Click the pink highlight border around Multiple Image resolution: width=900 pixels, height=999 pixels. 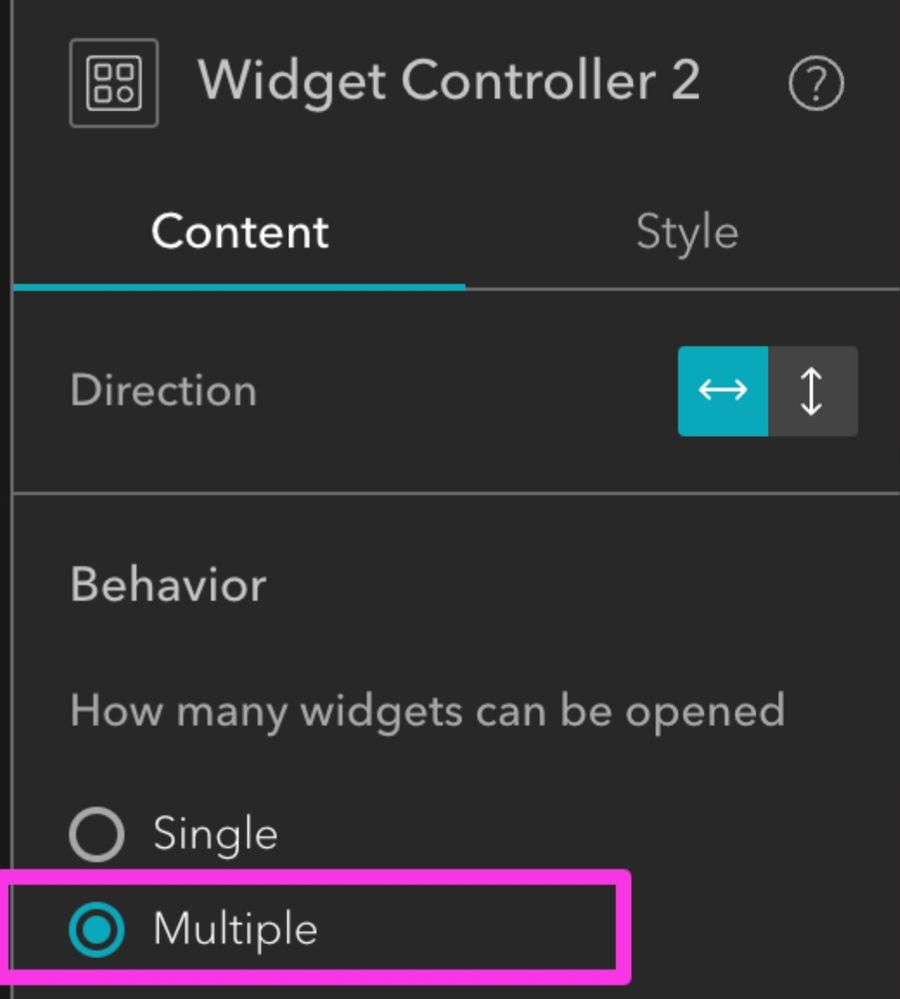pyautogui.click(x=624, y=925)
